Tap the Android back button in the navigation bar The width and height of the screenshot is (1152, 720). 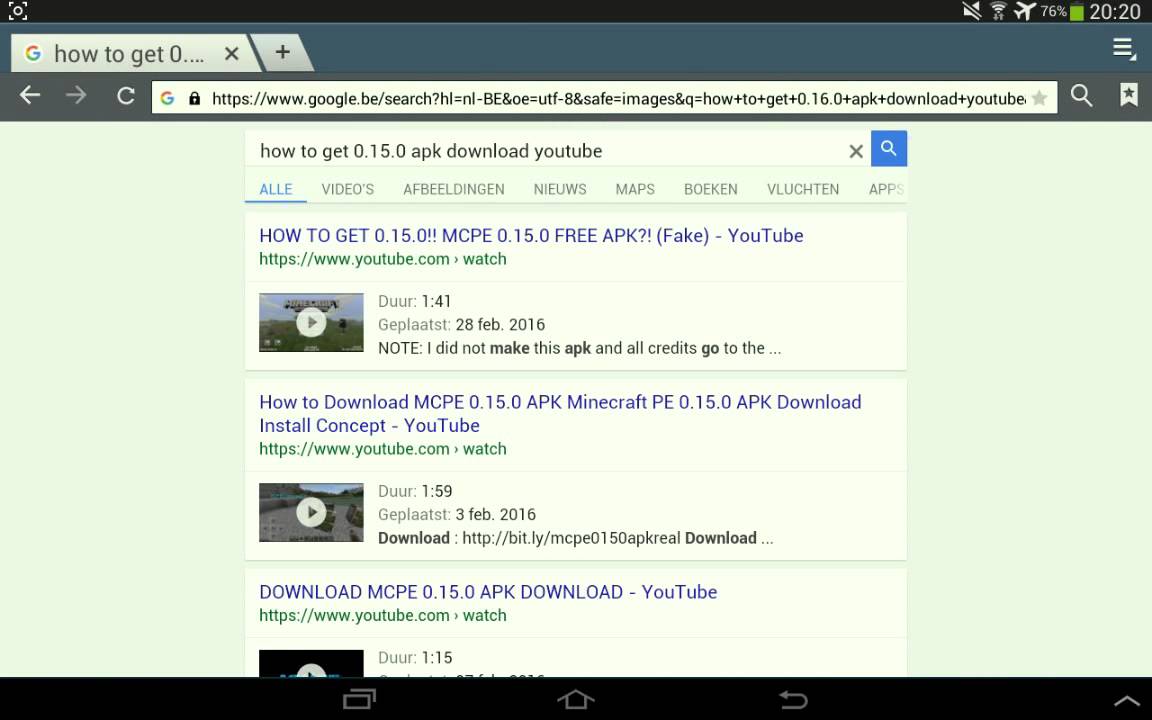[793, 699]
